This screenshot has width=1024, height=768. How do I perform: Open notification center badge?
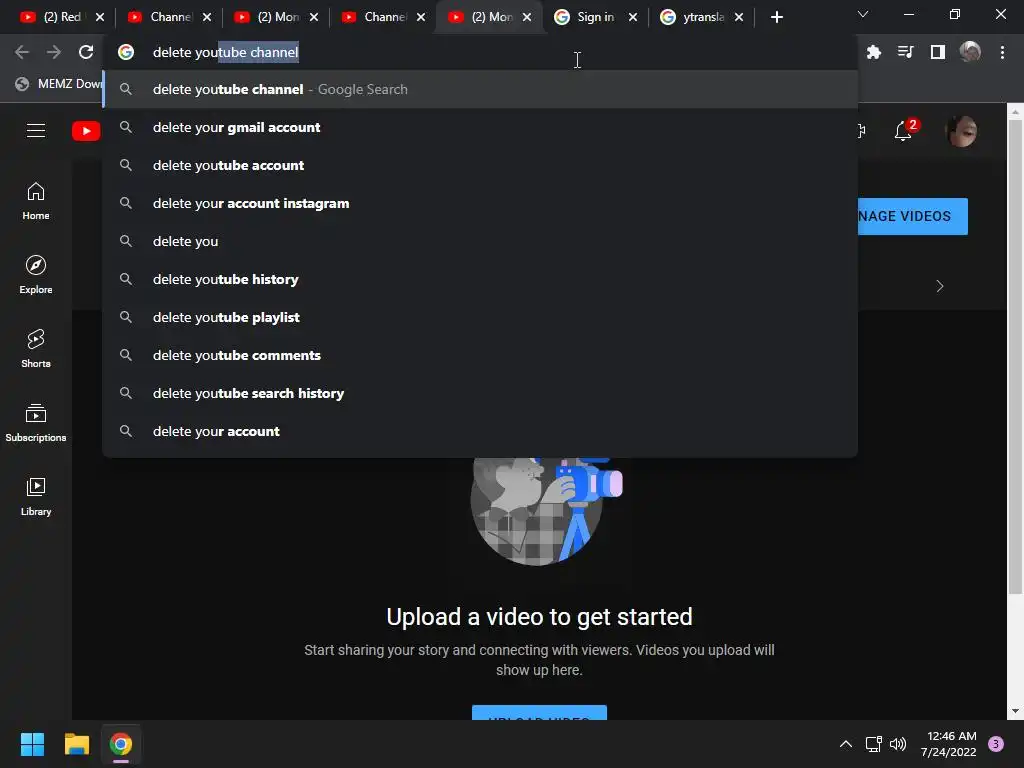tap(996, 744)
